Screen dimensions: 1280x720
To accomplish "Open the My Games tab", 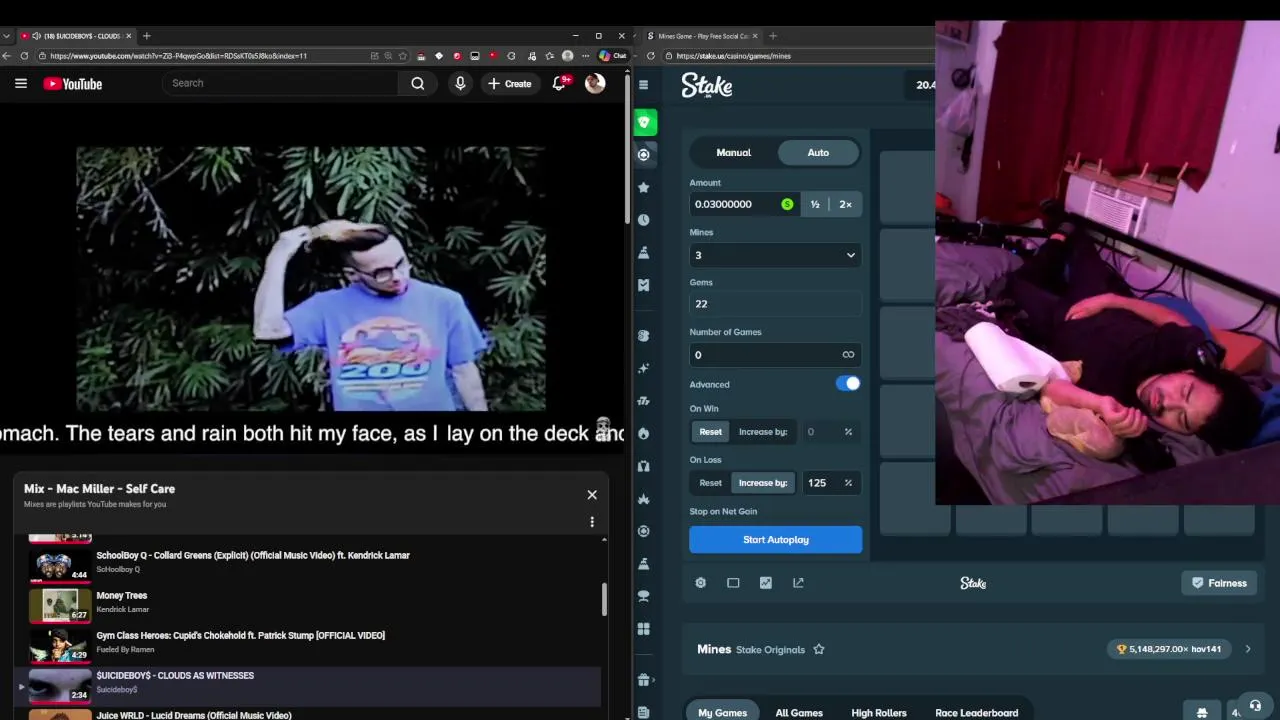I will (x=723, y=713).
